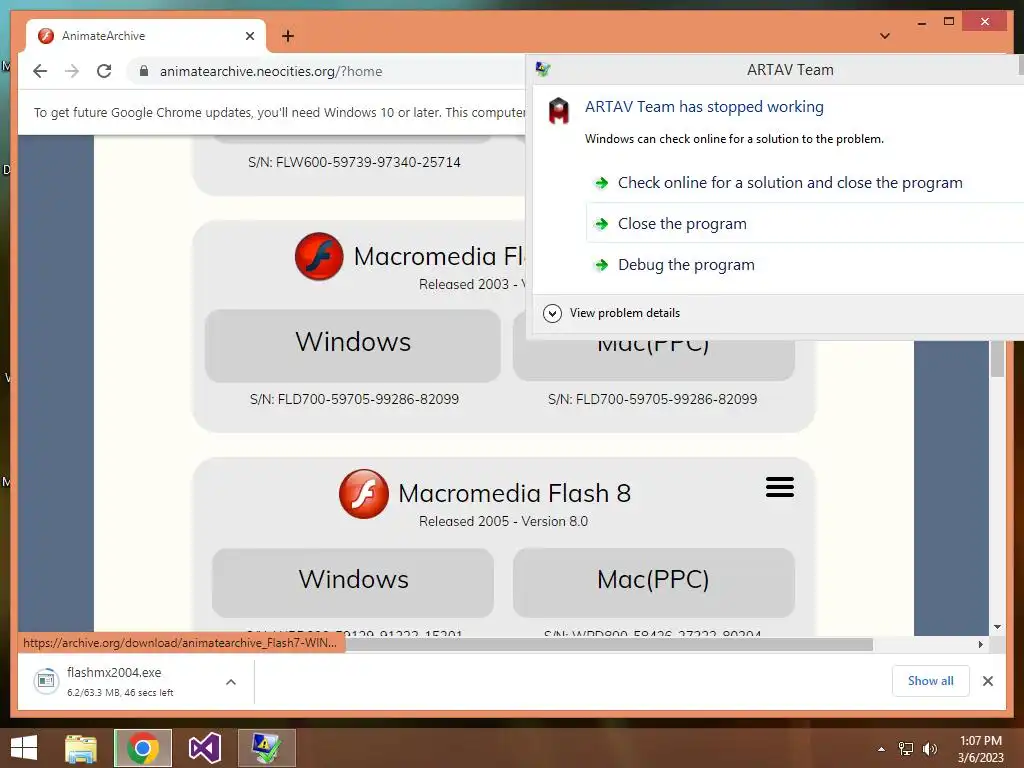Click Released 2005 - Version 8.0 text
Image resolution: width=1024 pixels, height=768 pixels.
504,521
